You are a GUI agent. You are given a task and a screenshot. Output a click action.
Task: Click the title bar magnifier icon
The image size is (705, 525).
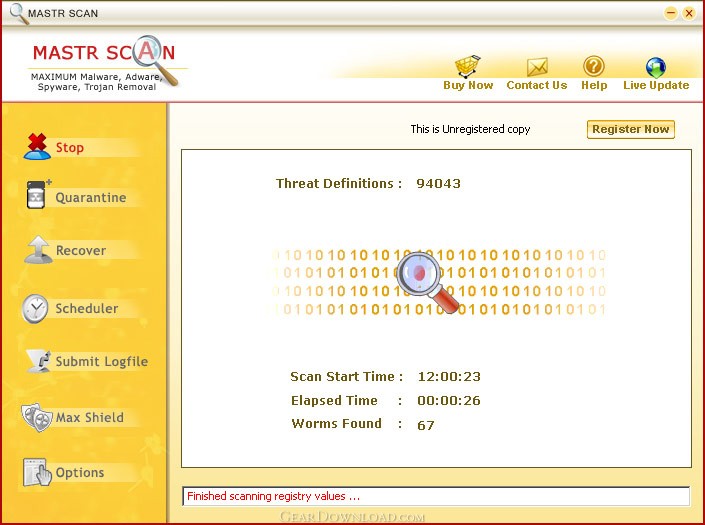pyautogui.click(x=18, y=13)
